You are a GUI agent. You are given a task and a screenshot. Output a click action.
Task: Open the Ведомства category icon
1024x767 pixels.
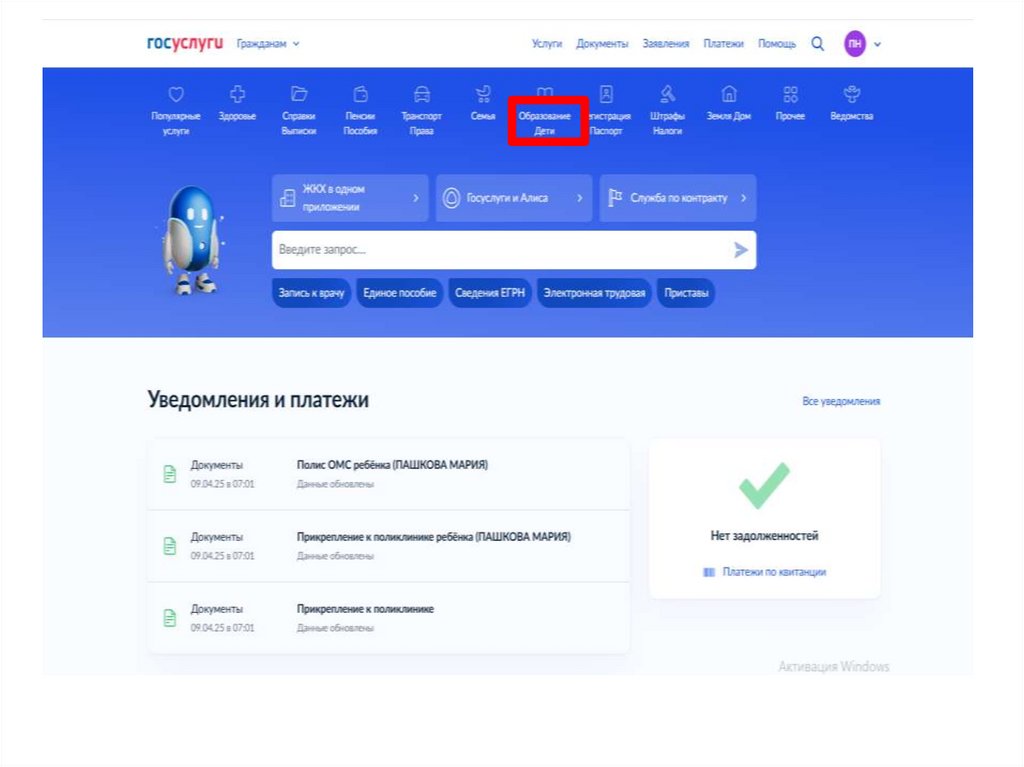point(852,95)
